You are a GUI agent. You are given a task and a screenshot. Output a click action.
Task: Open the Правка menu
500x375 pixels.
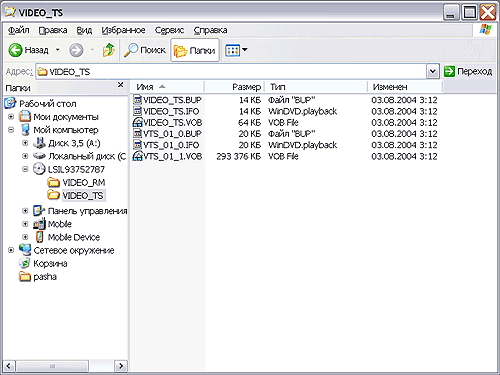[53, 30]
